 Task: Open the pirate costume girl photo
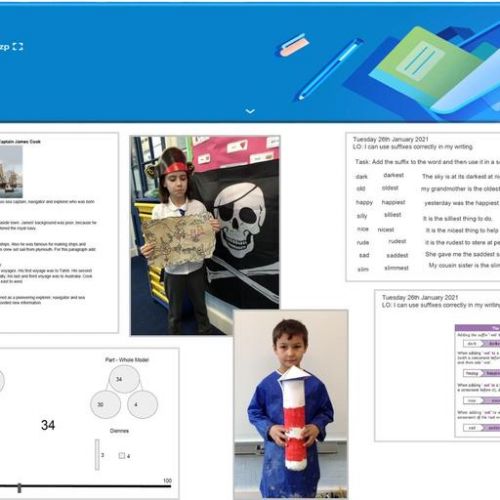tap(205, 235)
